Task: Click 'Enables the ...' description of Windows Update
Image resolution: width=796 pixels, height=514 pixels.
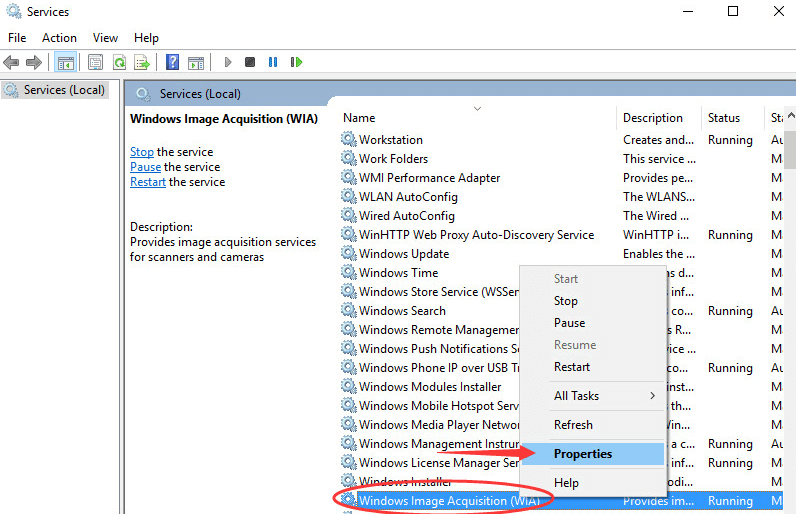Action: click(659, 253)
